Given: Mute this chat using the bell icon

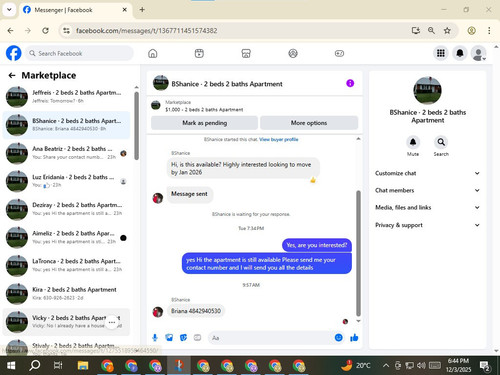Looking at the screenshot, I should click(413, 142).
